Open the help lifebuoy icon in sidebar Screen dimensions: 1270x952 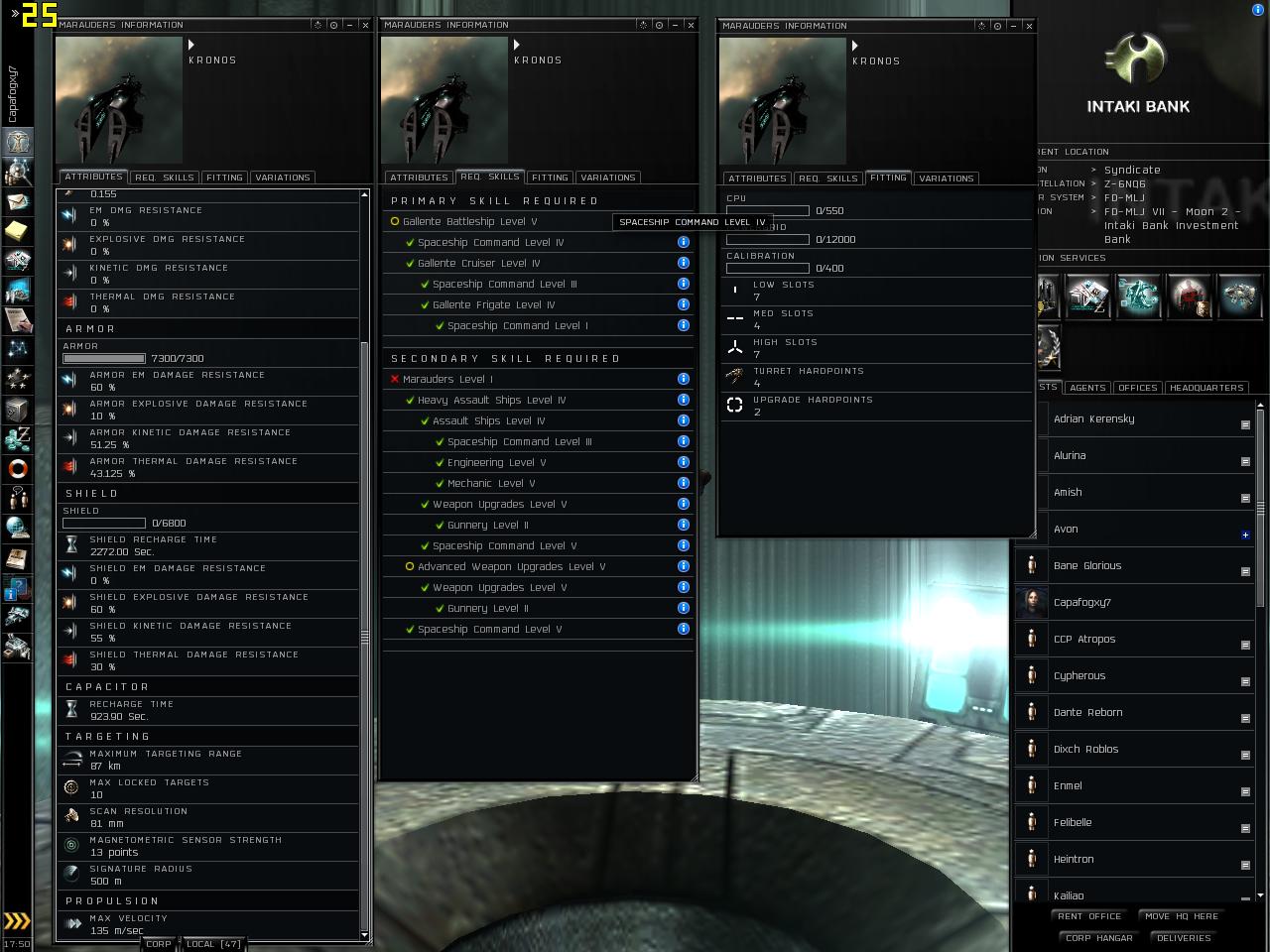(18, 469)
